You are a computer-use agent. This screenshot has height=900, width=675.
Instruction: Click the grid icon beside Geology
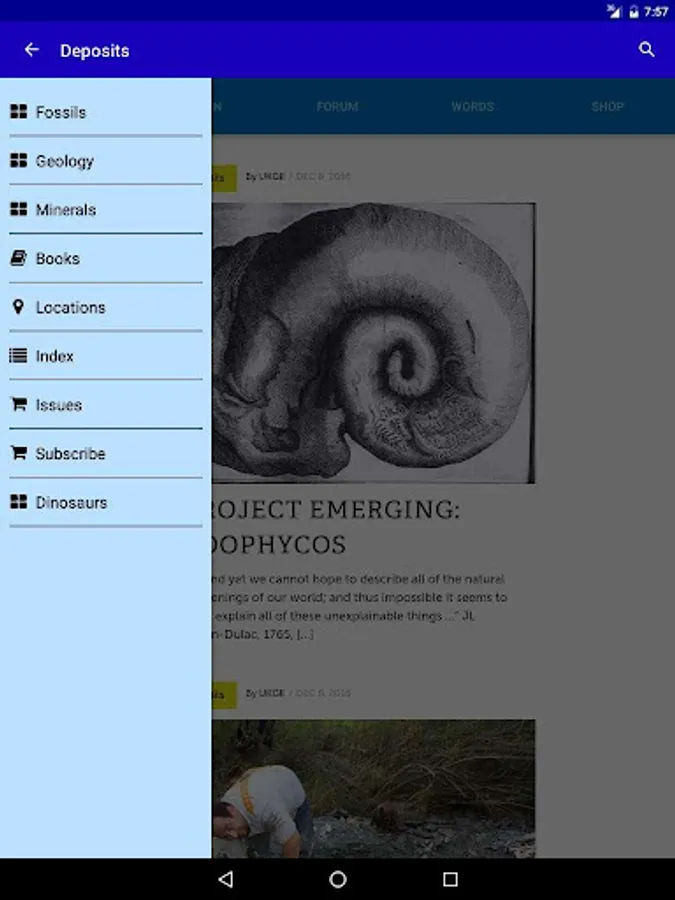(18, 160)
